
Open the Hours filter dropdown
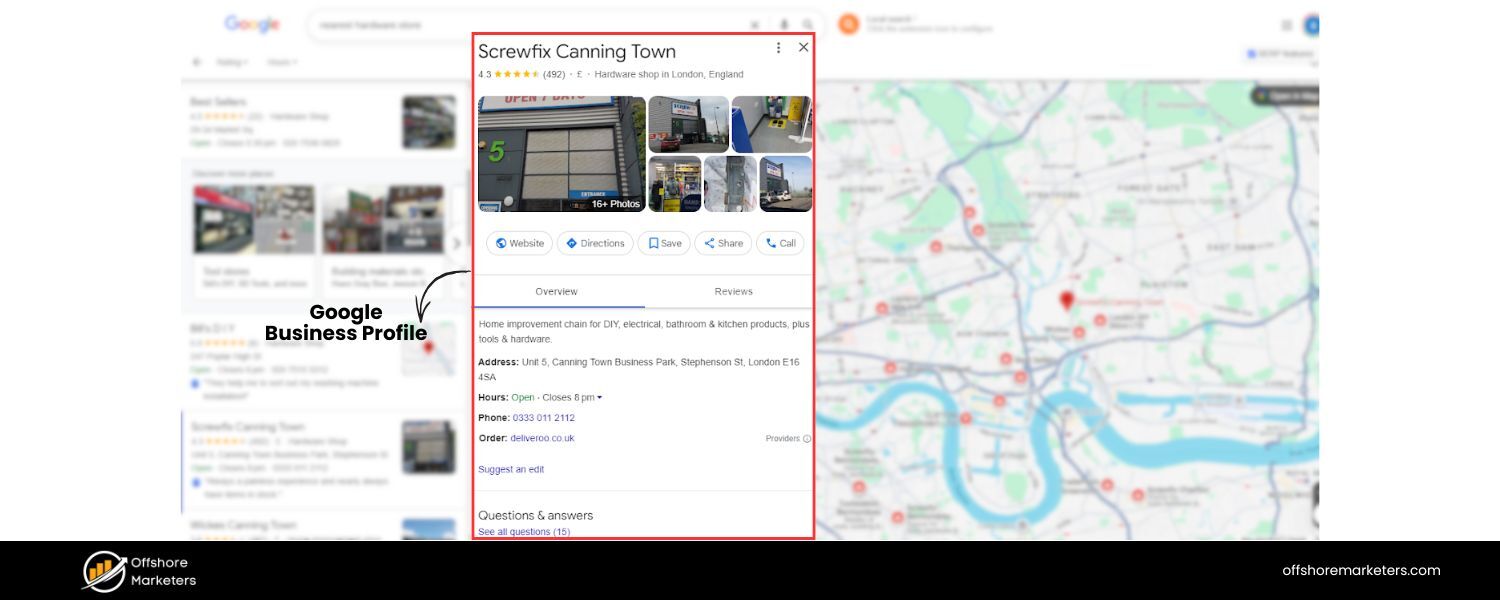tap(283, 62)
